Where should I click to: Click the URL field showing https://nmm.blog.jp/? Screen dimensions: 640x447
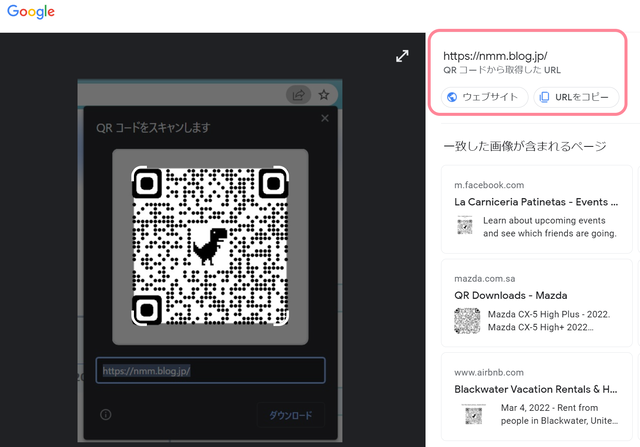pyautogui.click(x=211, y=370)
